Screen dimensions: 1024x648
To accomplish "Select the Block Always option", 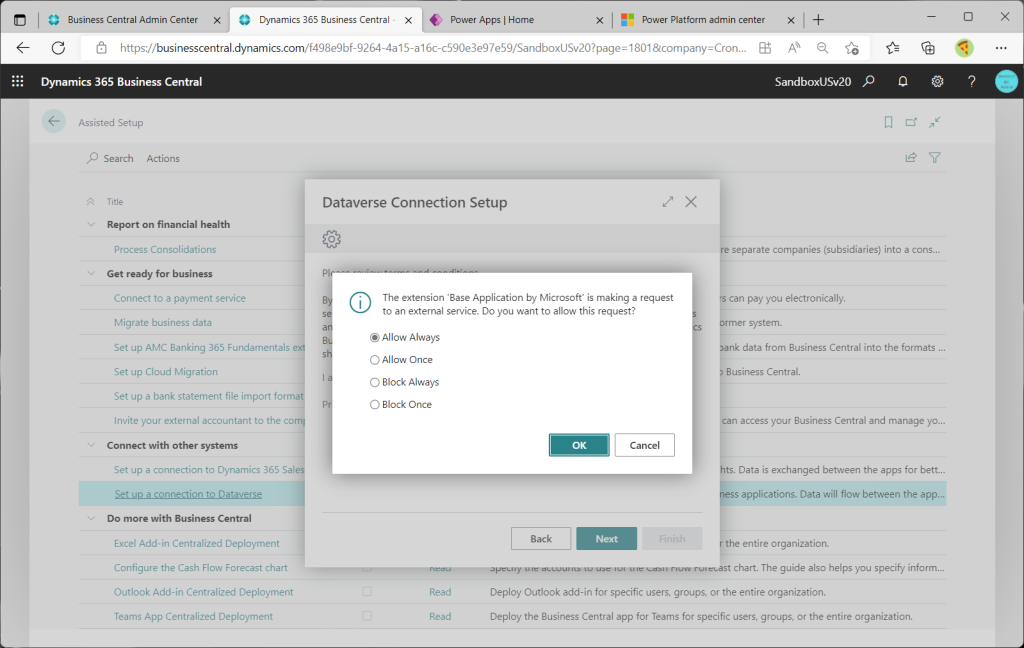I will click(374, 382).
